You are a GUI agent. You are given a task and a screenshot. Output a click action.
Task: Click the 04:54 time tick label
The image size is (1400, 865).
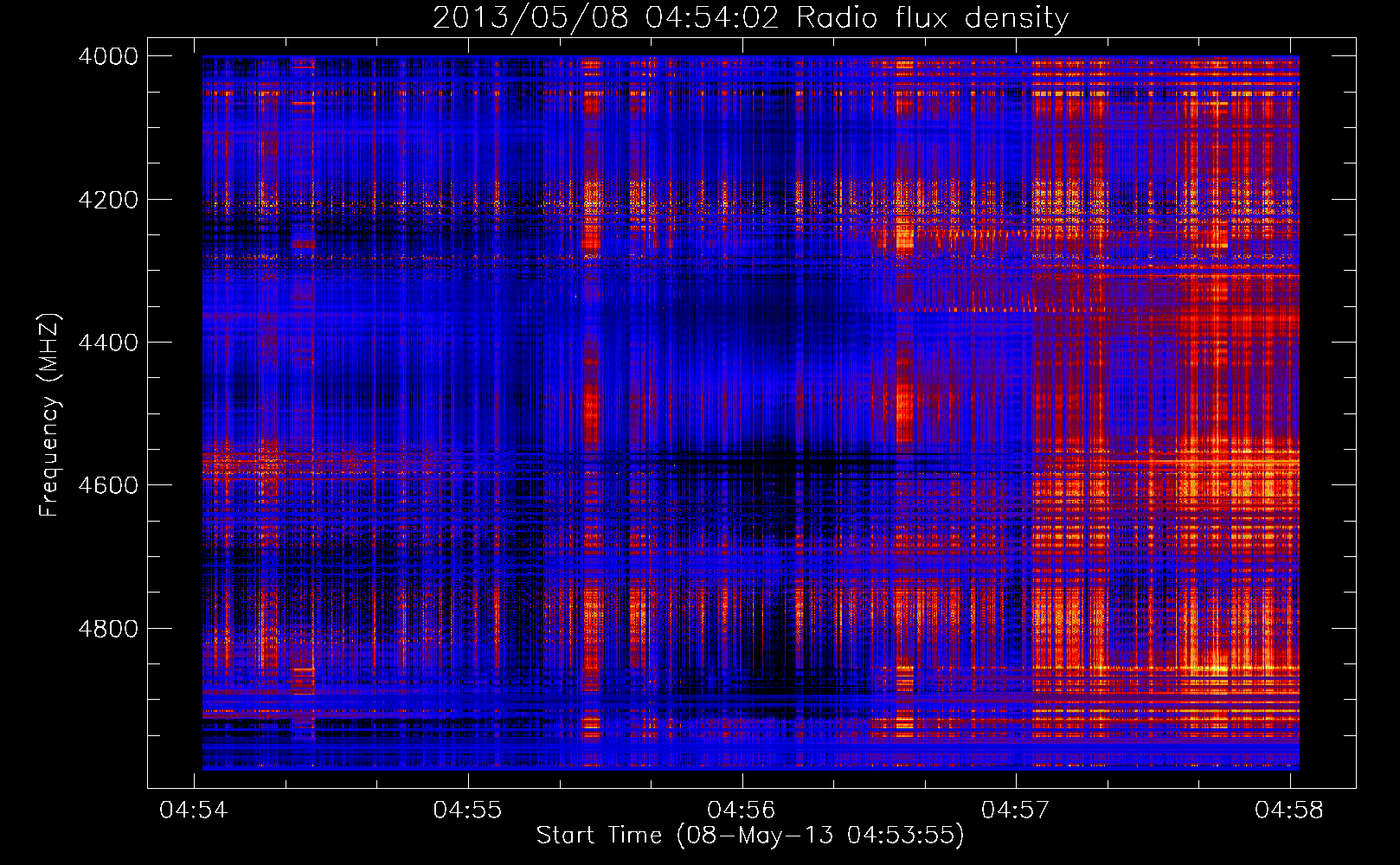point(194,811)
